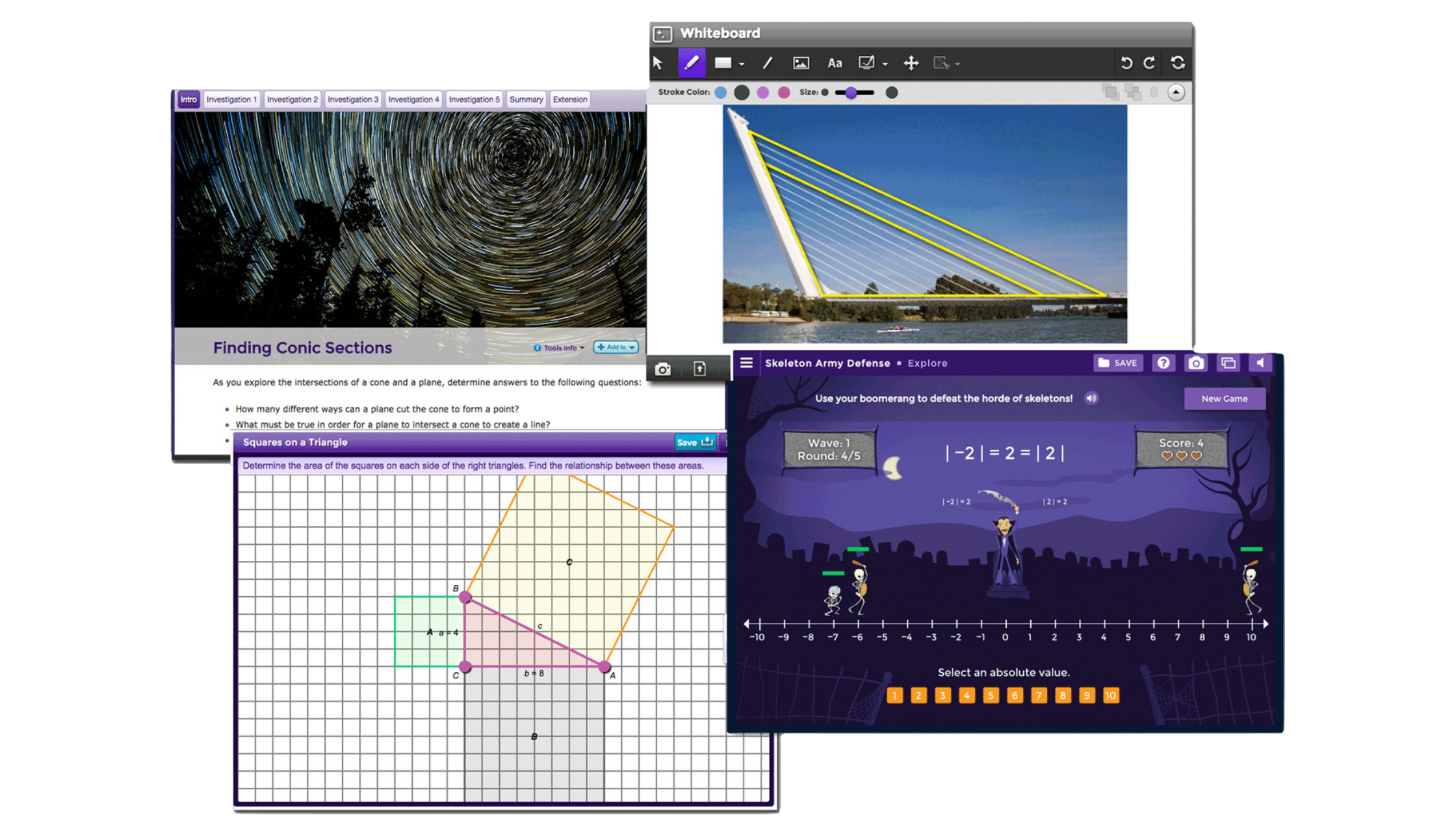This screenshot has height=819, width=1456.
Task: Select the arrow pointer tool in Whiteboard
Action: pos(658,63)
